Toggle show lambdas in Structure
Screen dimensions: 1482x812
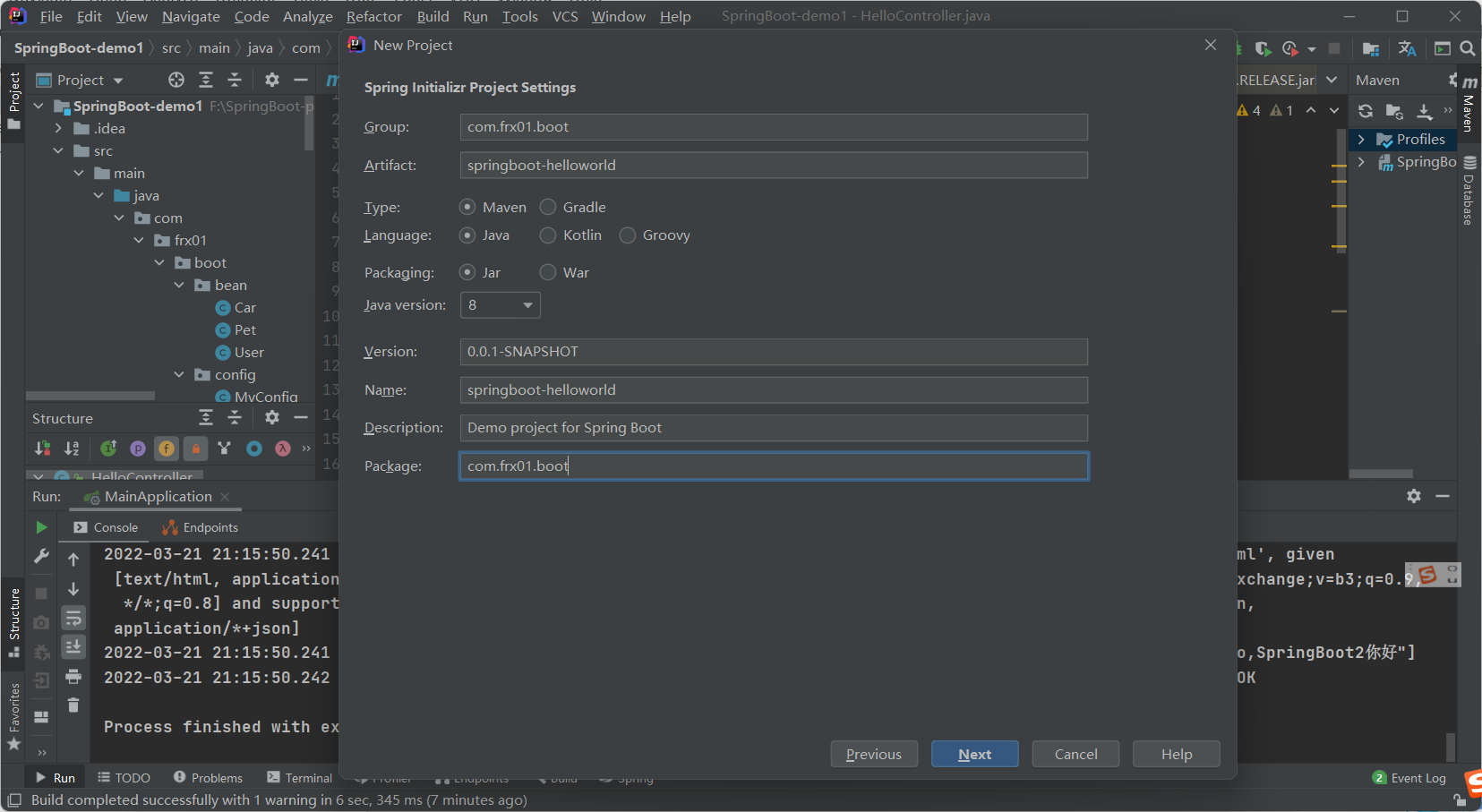coord(283,448)
